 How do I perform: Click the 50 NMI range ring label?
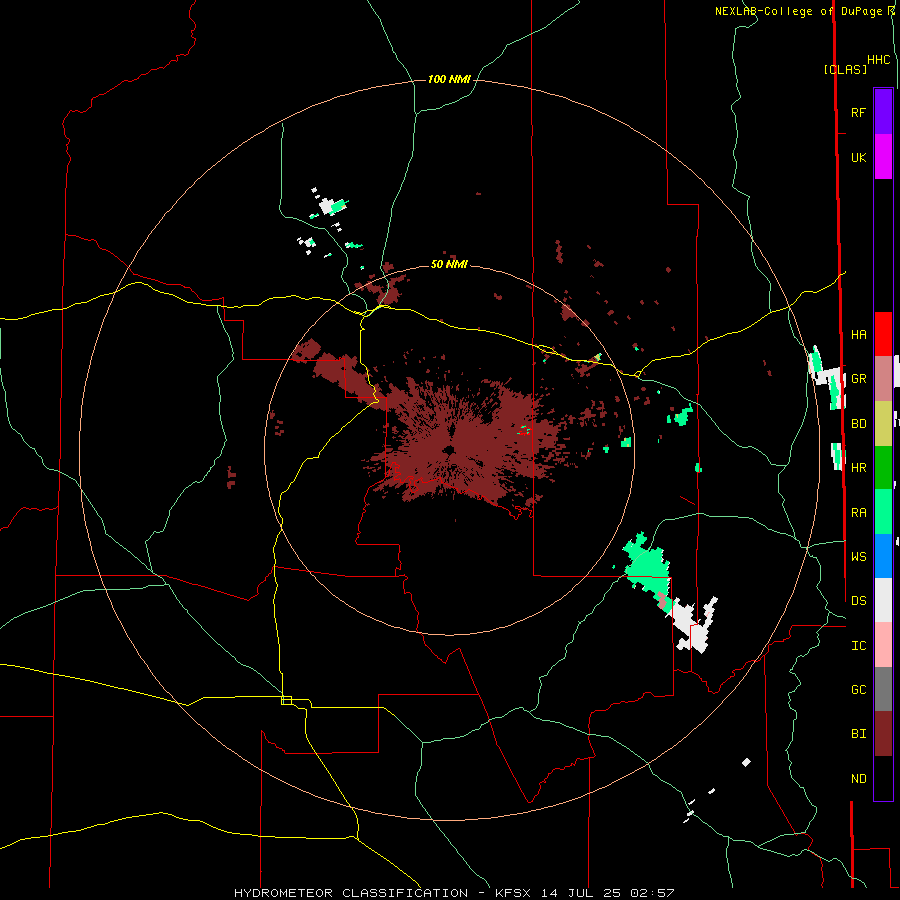(449, 264)
